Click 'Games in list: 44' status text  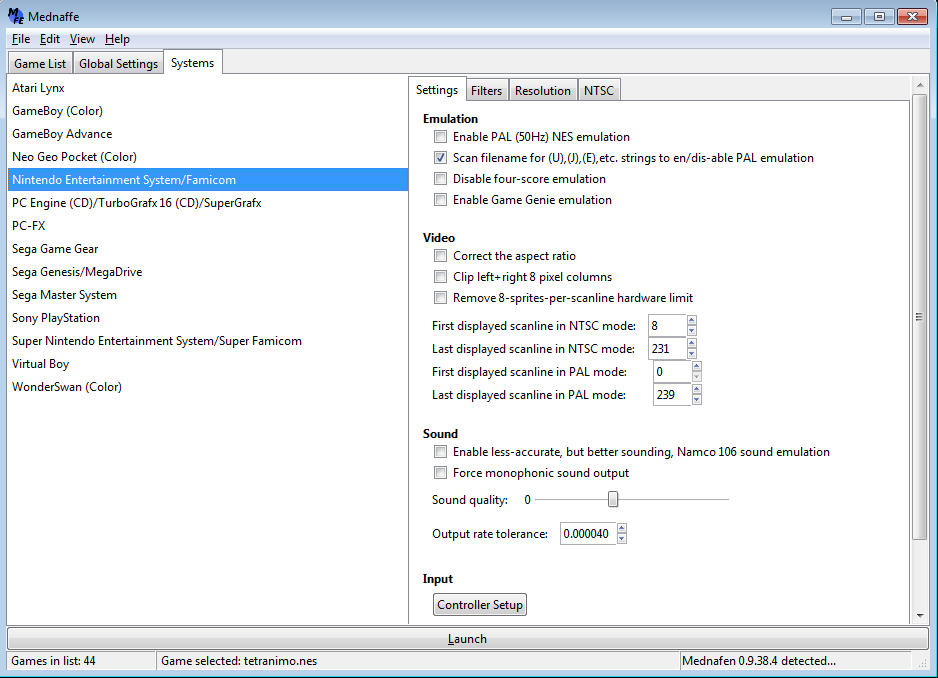pyautogui.click(x=53, y=661)
